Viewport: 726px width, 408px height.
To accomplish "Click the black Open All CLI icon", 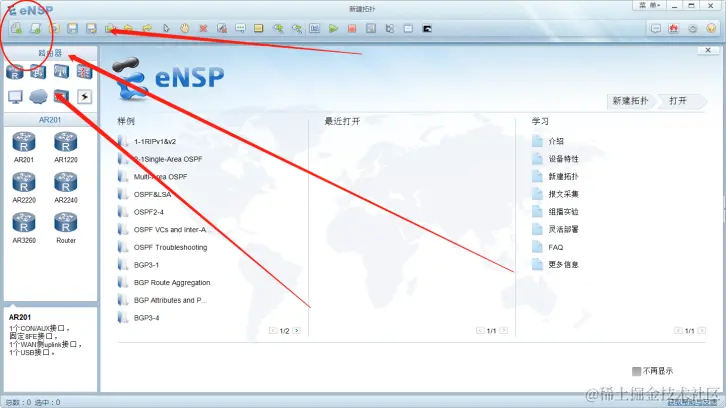I will (x=427, y=29).
